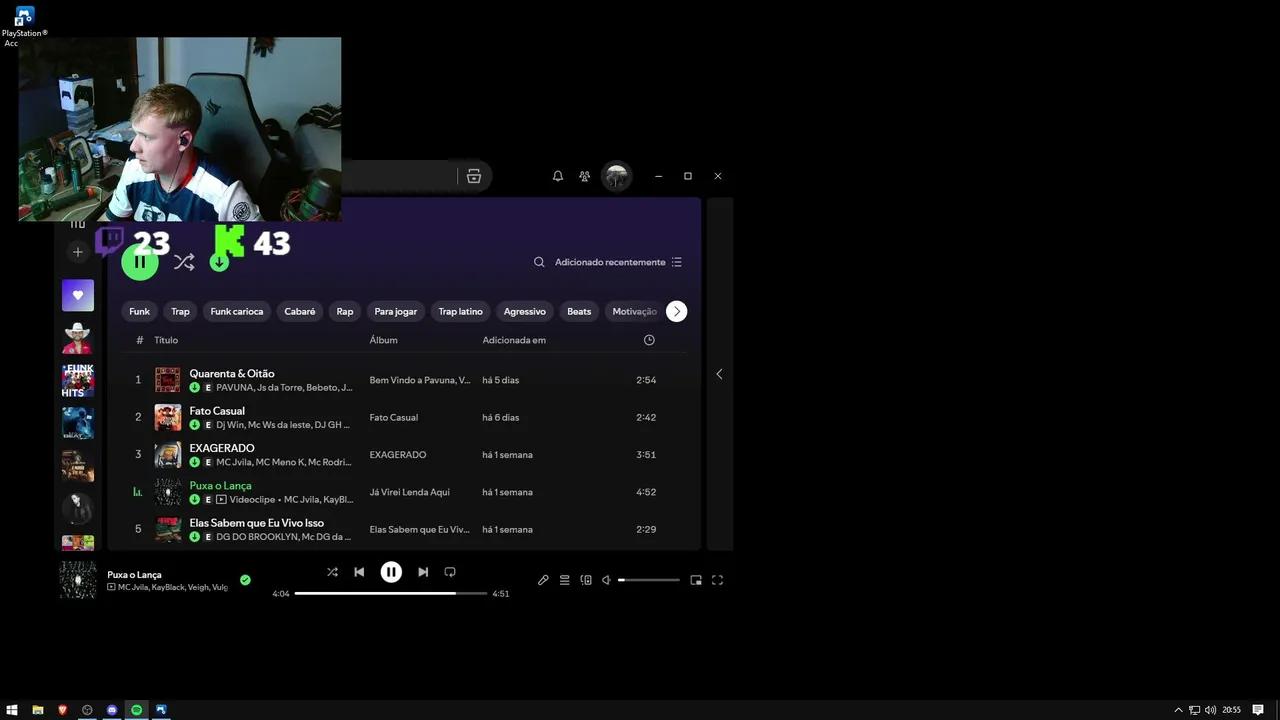Sort tracks by the duration clock header

[x=649, y=340]
